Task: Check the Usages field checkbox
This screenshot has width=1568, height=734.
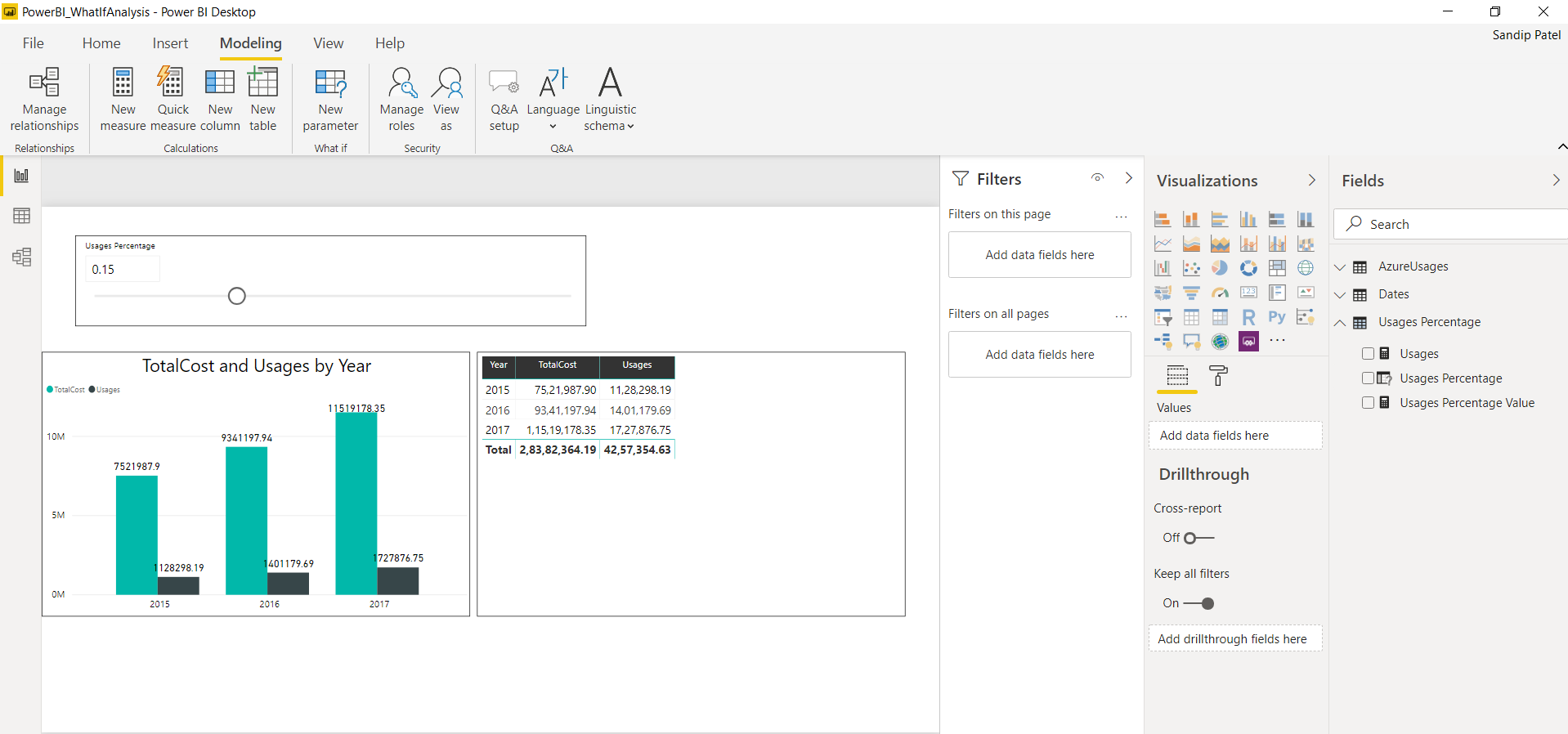Action: pyautogui.click(x=1368, y=353)
